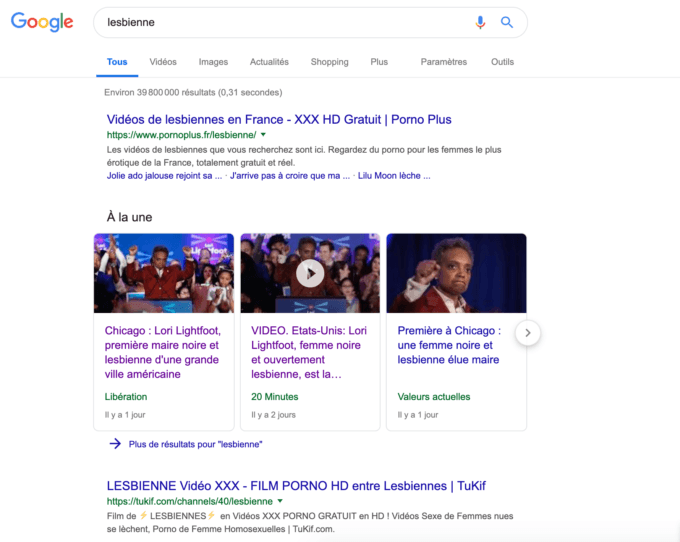The width and height of the screenshot is (680, 542).
Task: Click the arrow beside Plus de résultats
Action: [x=115, y=444]
